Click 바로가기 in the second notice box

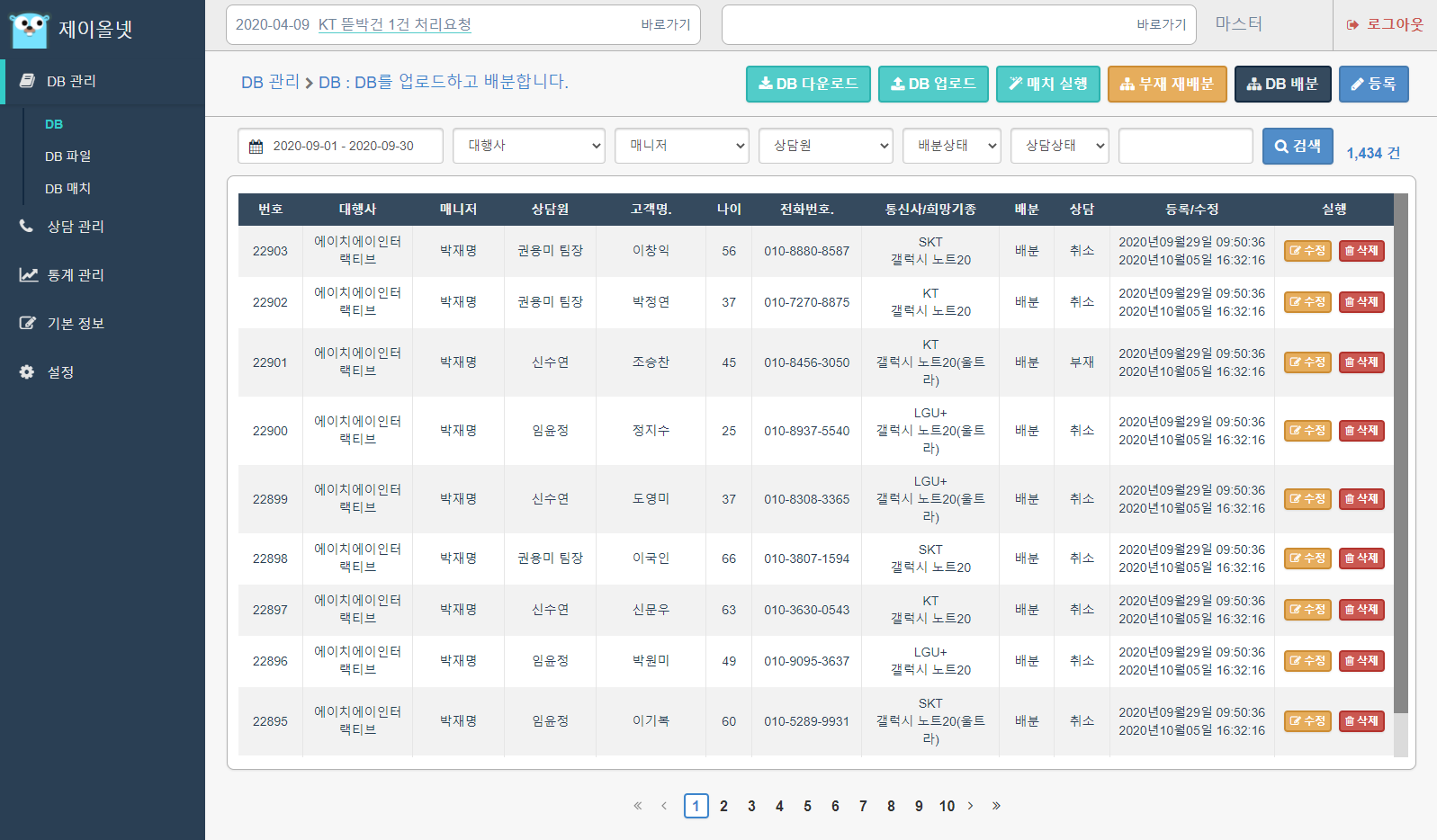(x=1161, y=24)
